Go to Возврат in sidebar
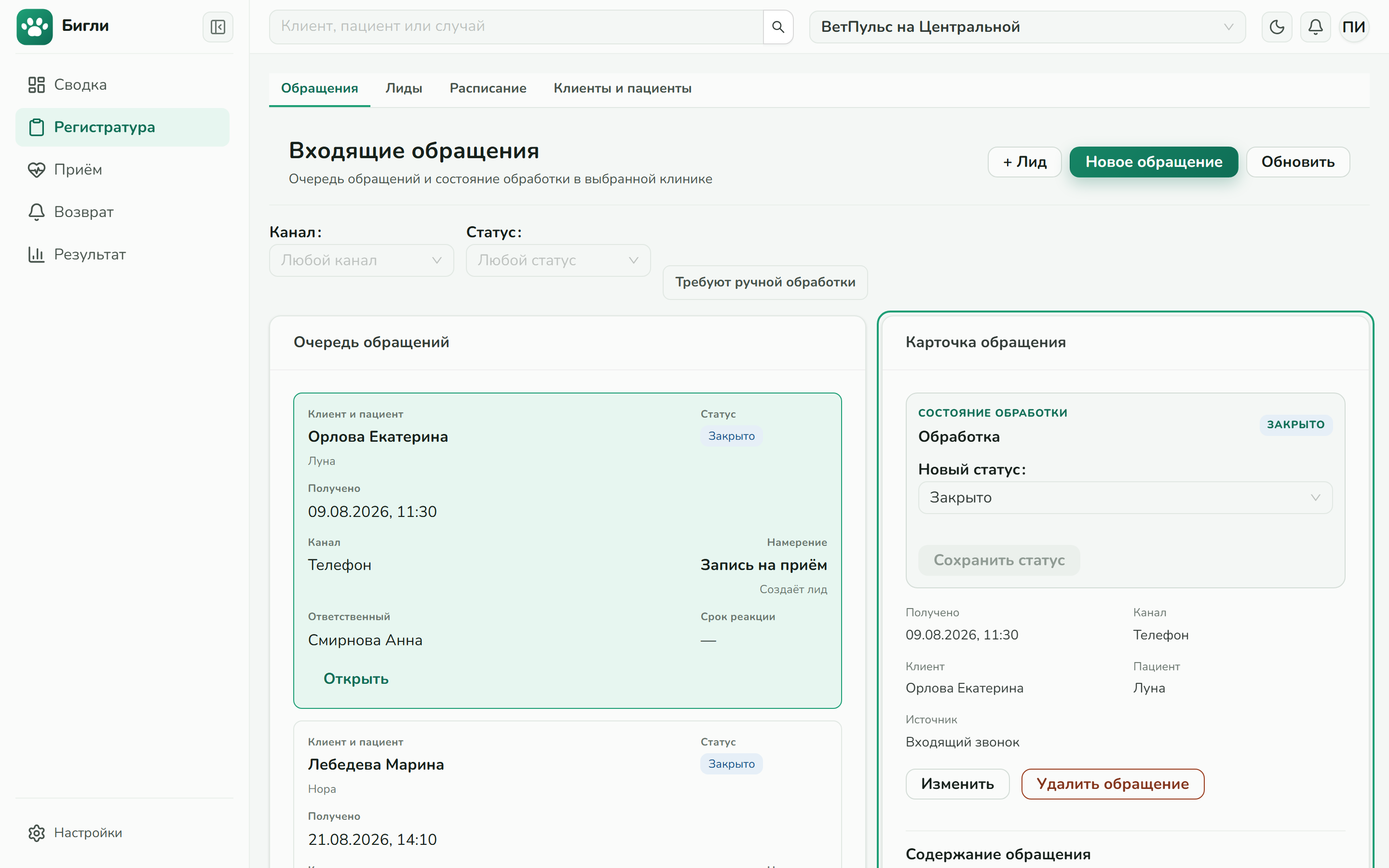The width and height of the screenshot is (1389, 868). coord(122,212)
